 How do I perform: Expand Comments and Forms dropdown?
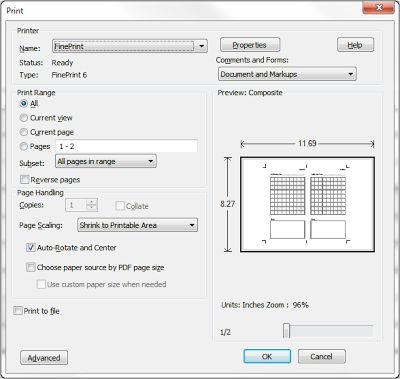287,74
